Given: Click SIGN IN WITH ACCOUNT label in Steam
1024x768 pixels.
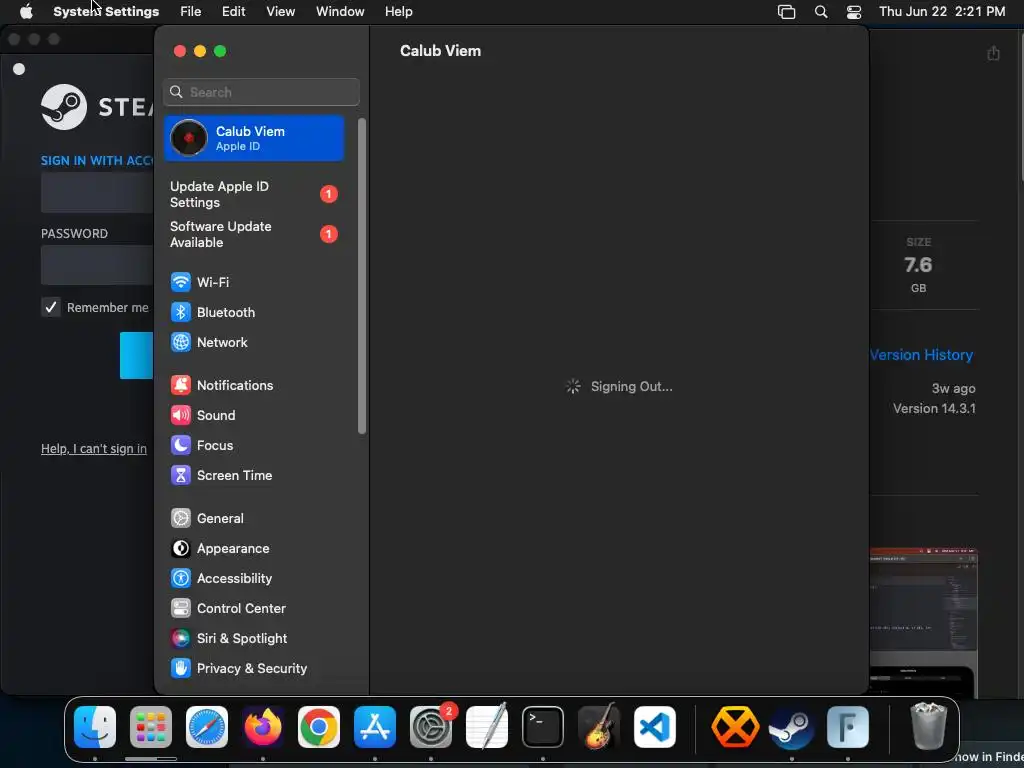Looking at the screenshot, I should tap(97, 161).
